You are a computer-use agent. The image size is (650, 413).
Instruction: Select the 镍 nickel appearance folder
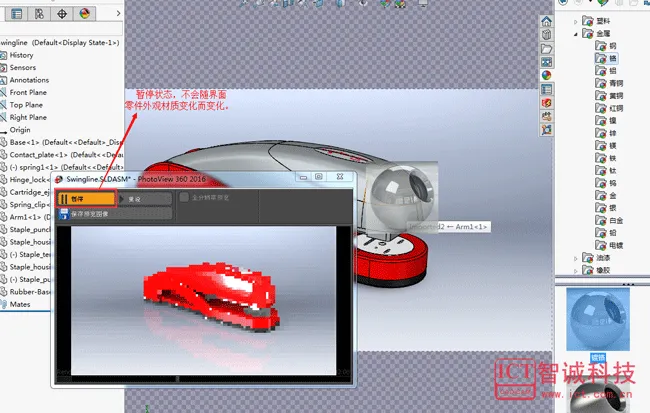pyautogui.click(x=606, y=121)
